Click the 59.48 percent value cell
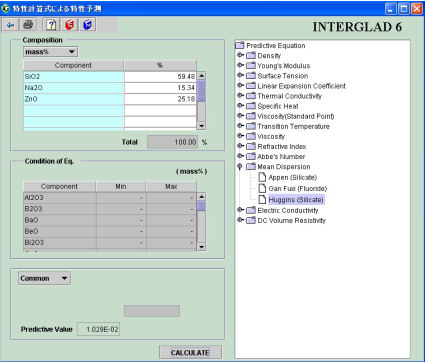The width and height of the screenshot is (425, 363). click(x=160, y=77)
